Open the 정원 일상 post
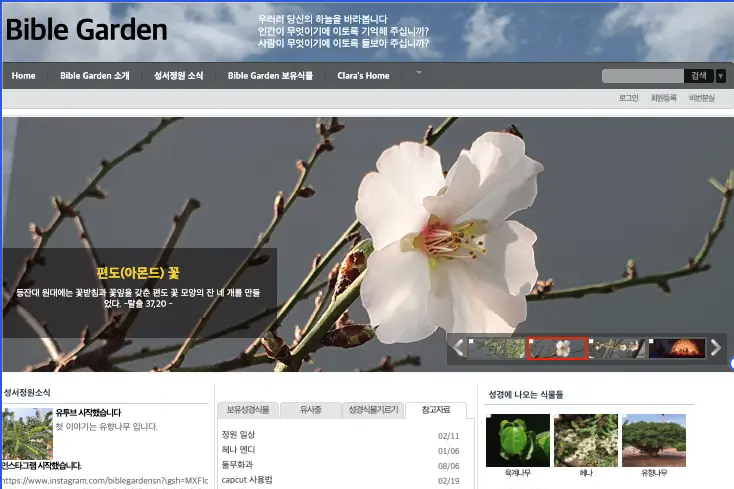734x489 pixels. click(x=238, y=435)
